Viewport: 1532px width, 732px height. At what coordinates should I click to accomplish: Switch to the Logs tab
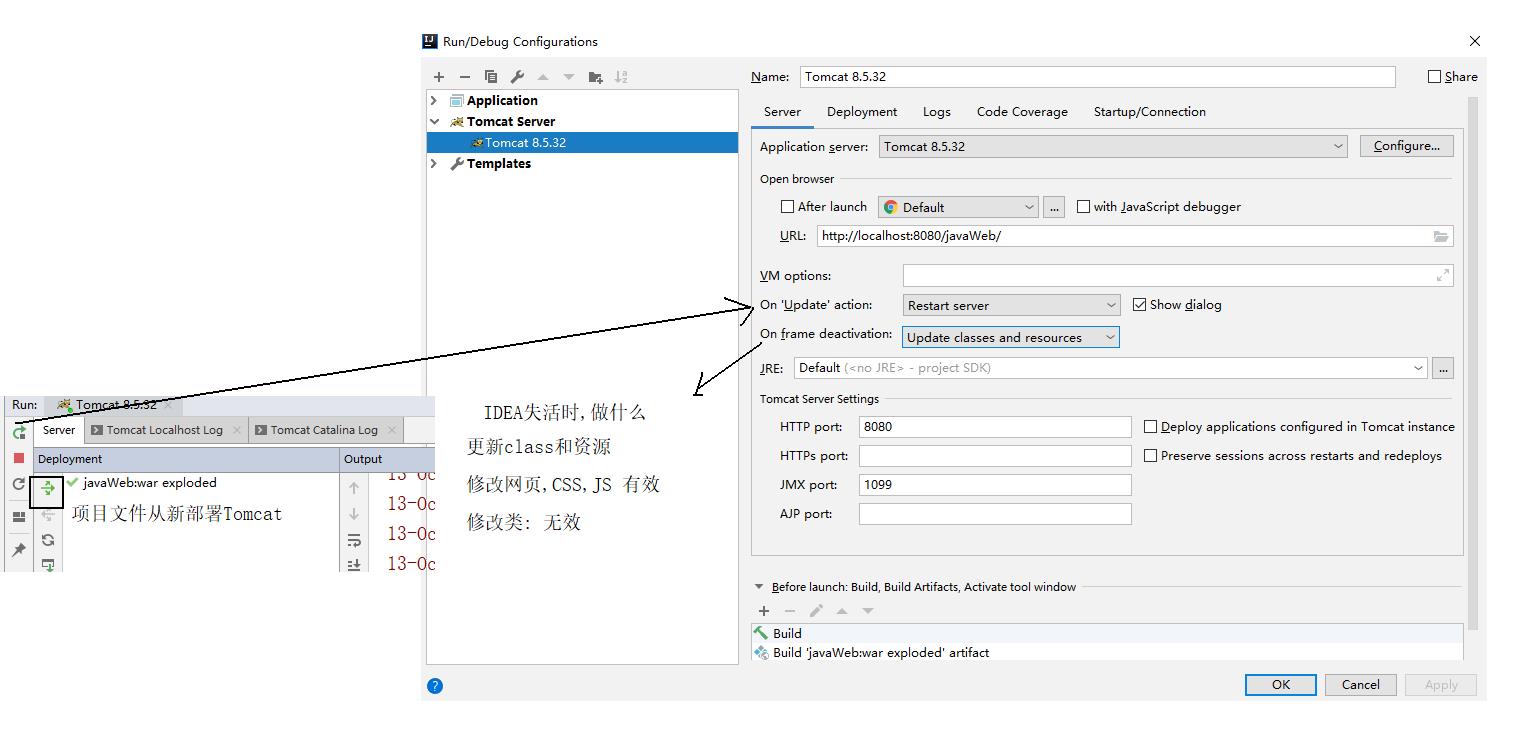[x=937, y=112]
